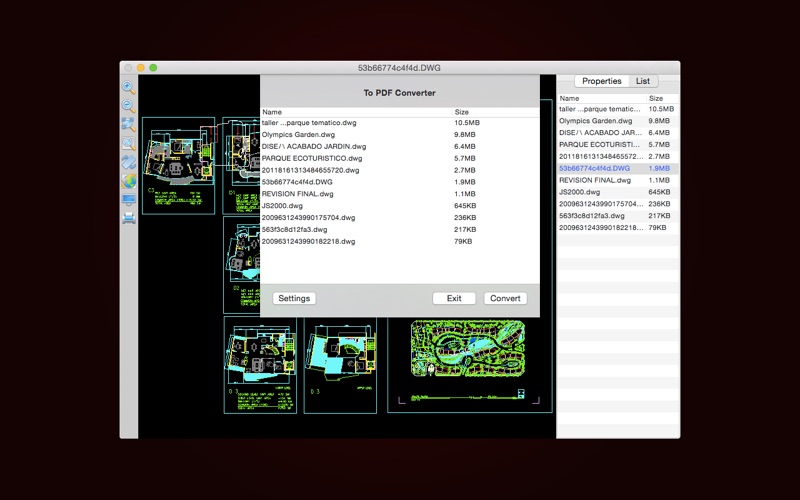Screen dimensions: 800x500
Task: Select 2009631243990182218.dwg in the dialog
Action: (x=400, y=241)
